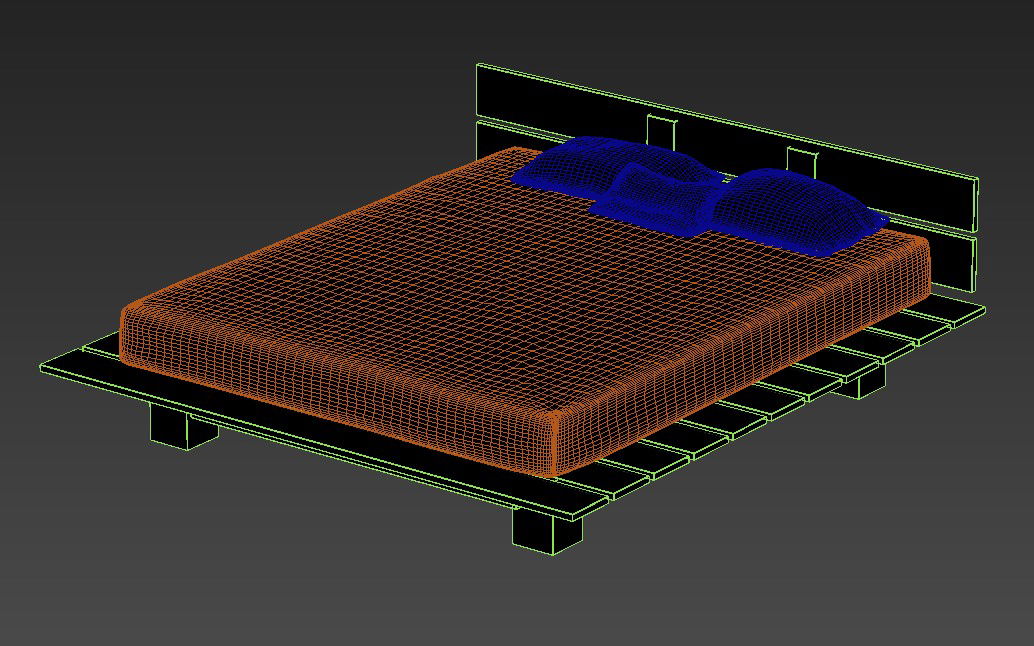Select the middle blue pillow
Screen dimensions: 1034x646
[x=660, y=195]
